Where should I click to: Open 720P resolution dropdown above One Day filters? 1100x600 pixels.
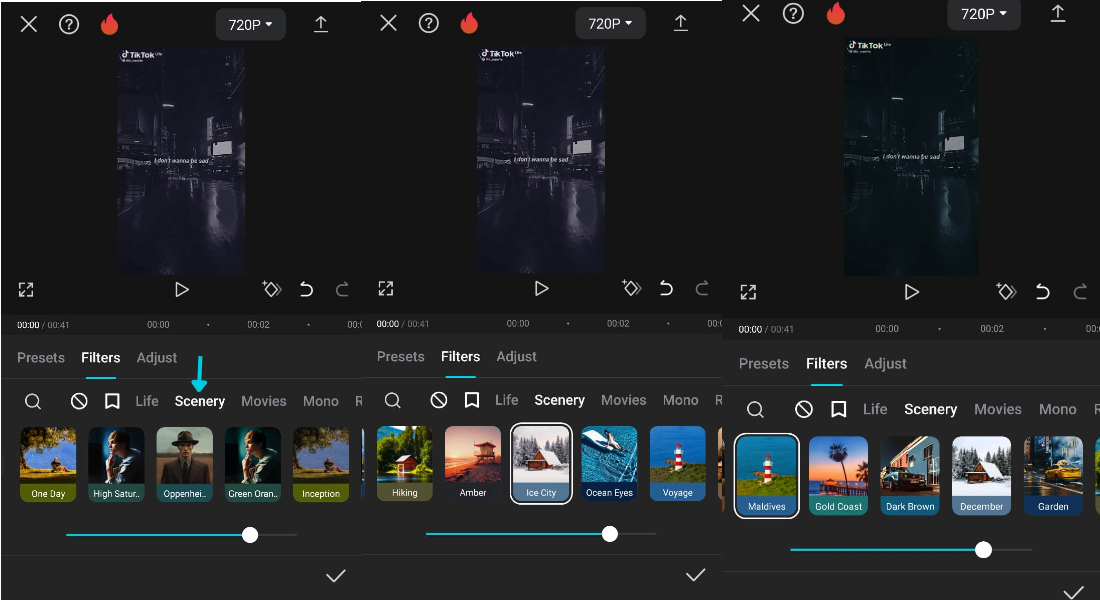point(250,24)
